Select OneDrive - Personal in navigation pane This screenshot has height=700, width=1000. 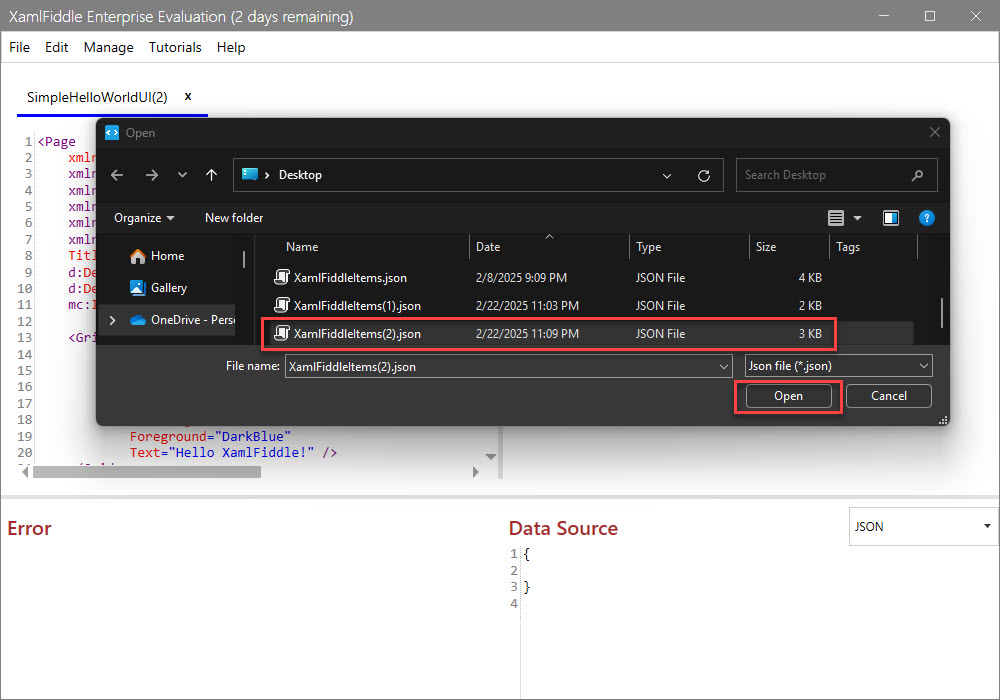[182, 320]
